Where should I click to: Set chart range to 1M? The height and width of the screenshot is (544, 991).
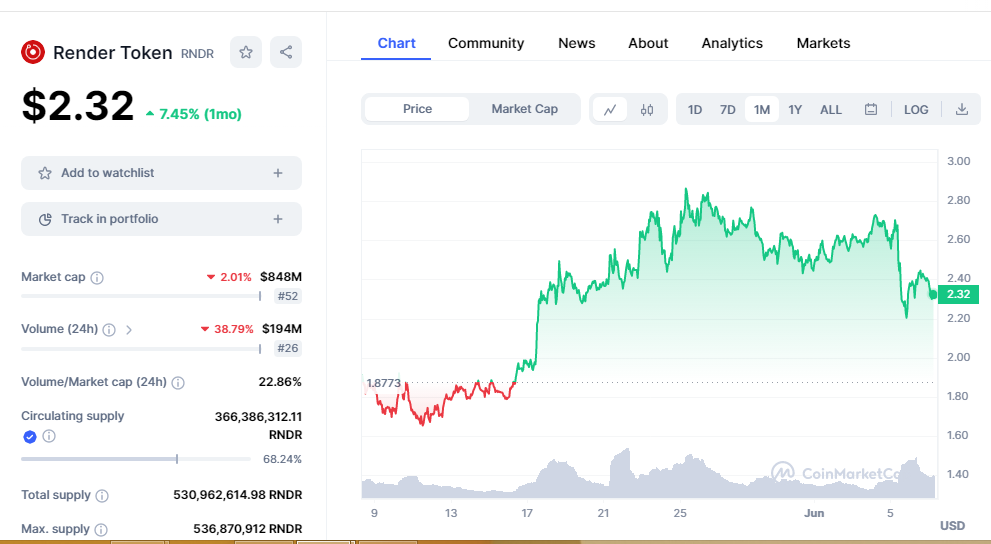coord(762,109)
